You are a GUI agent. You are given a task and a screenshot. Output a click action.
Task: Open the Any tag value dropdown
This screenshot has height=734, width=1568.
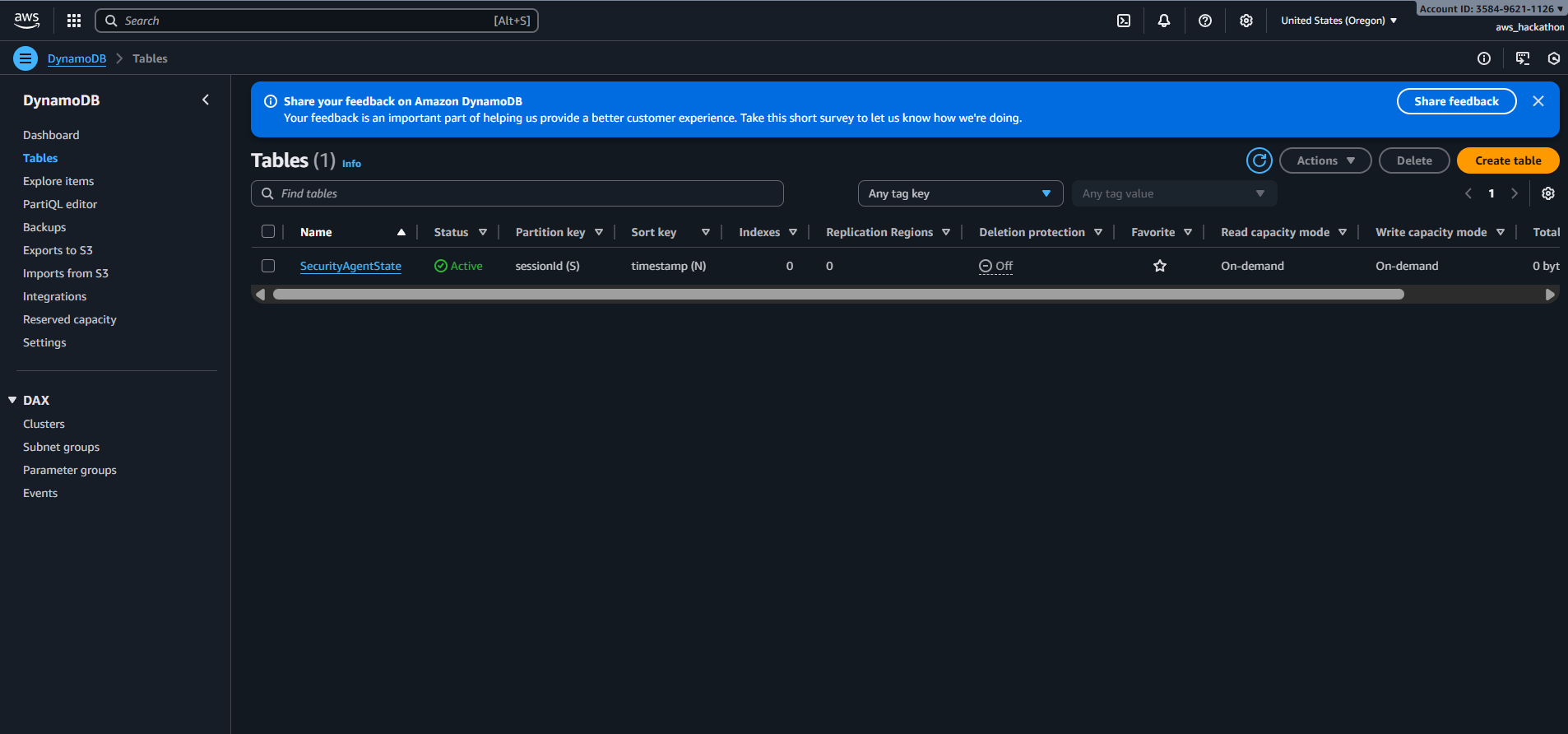tap(1174, 193)
